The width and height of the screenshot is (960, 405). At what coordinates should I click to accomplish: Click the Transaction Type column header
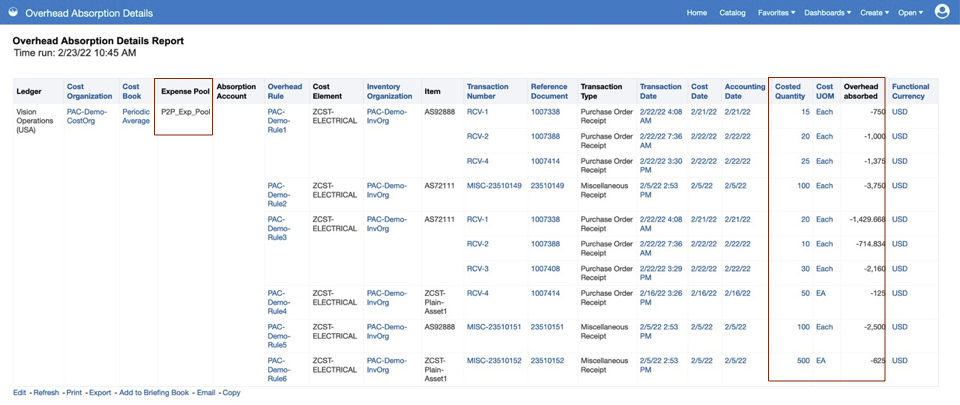[601, 91]
